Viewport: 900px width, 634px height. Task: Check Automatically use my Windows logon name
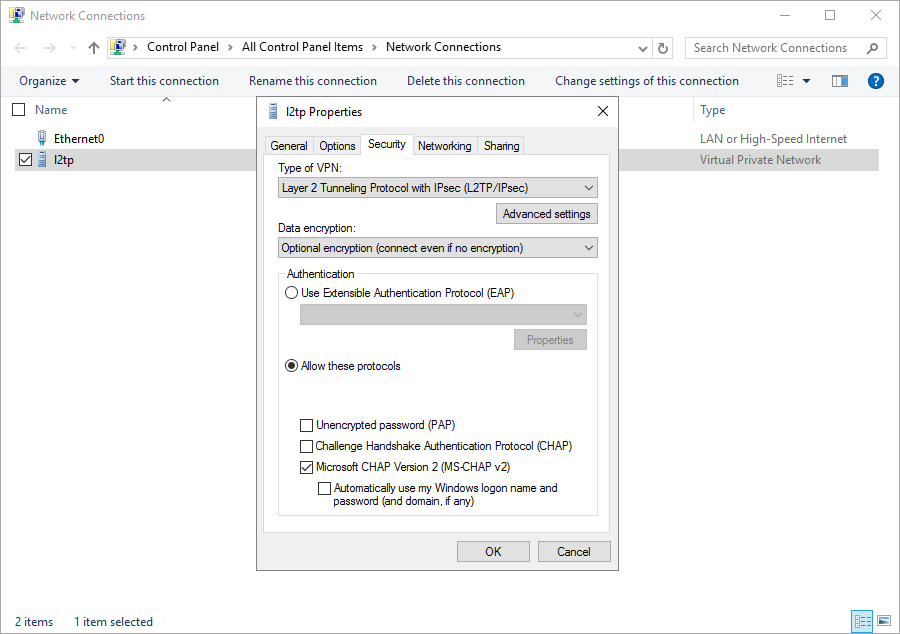(324, 488)
